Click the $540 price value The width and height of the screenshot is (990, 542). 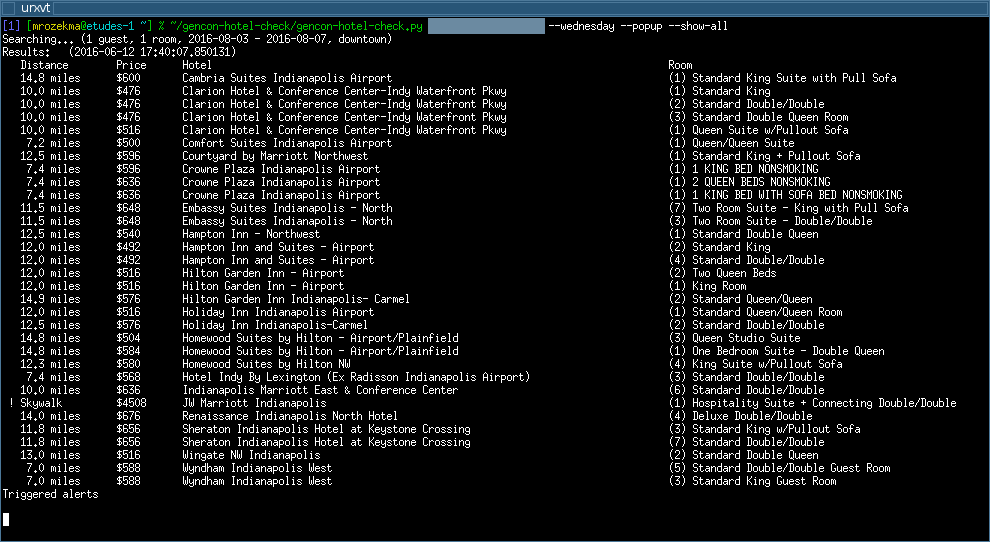click(x=128, y=234)
